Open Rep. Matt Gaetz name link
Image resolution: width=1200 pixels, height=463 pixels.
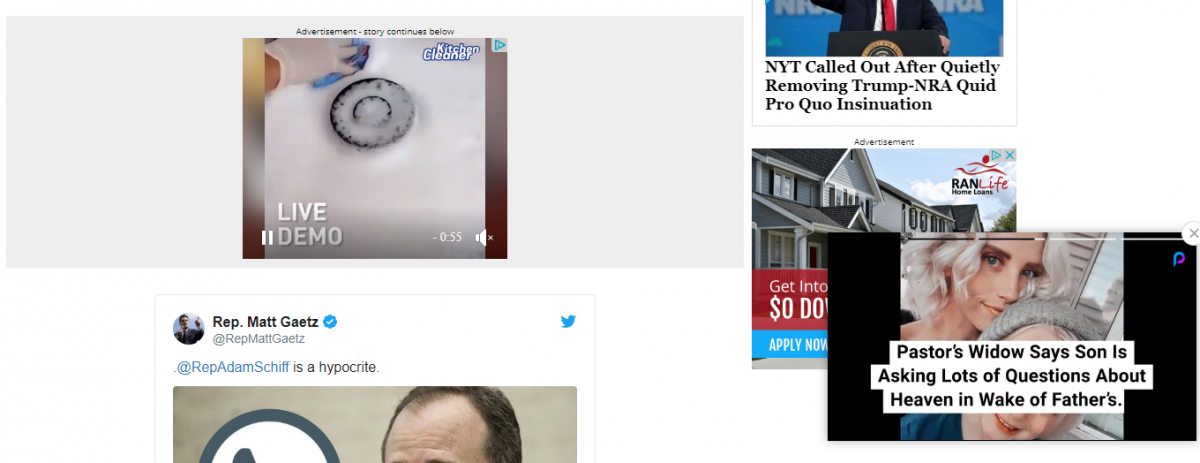click(266, 322)
